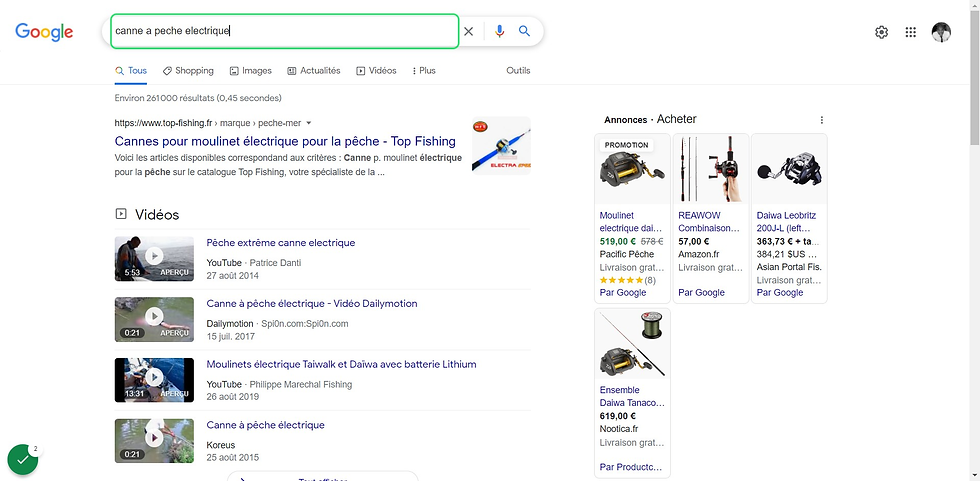Screen dimensions: 980x481
Task: Click the Vidéos section heading icon
Action: pyautogui.click(x=121, y=214)
